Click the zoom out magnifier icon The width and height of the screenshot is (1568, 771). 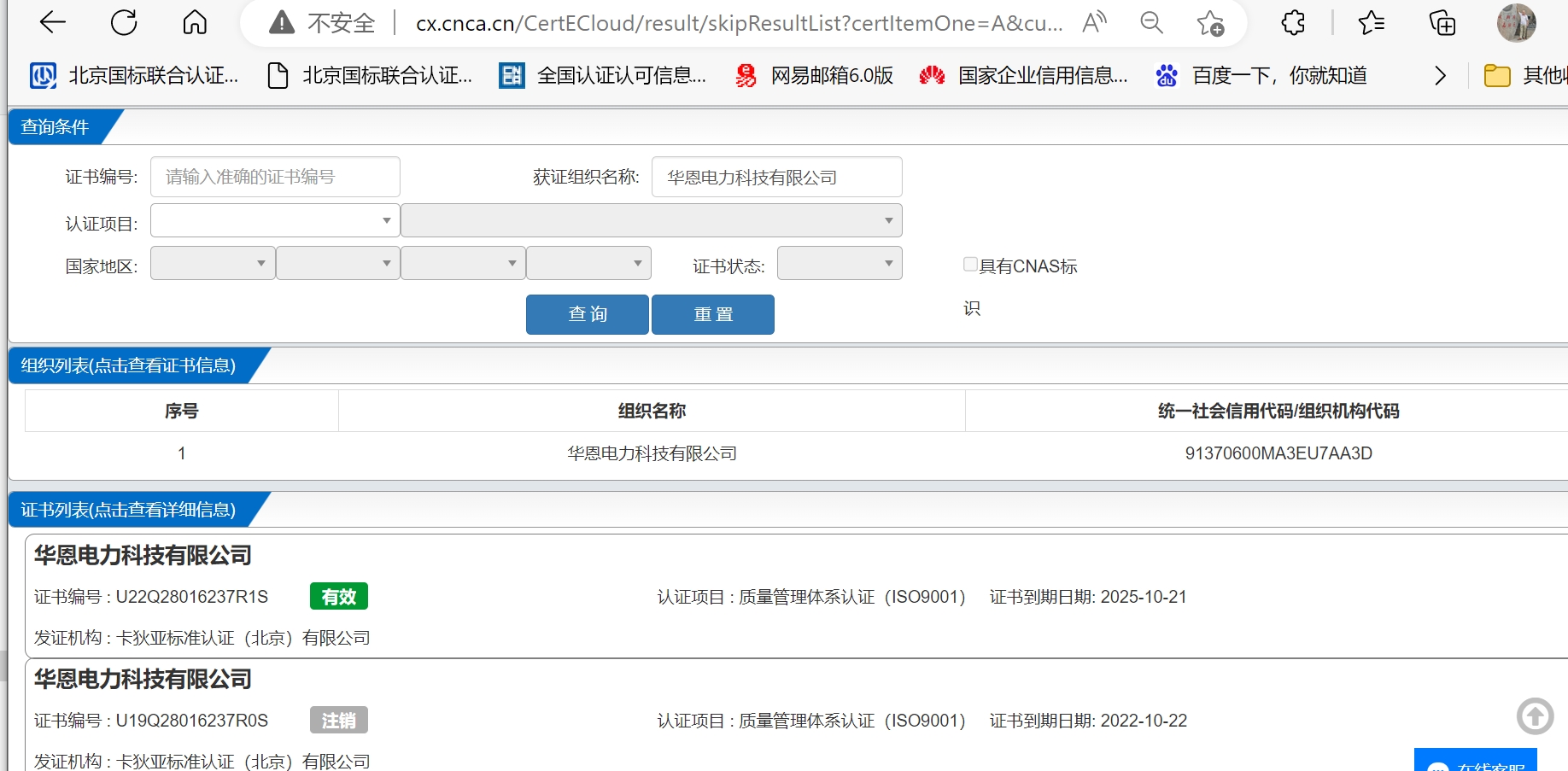click(1152, 22)
